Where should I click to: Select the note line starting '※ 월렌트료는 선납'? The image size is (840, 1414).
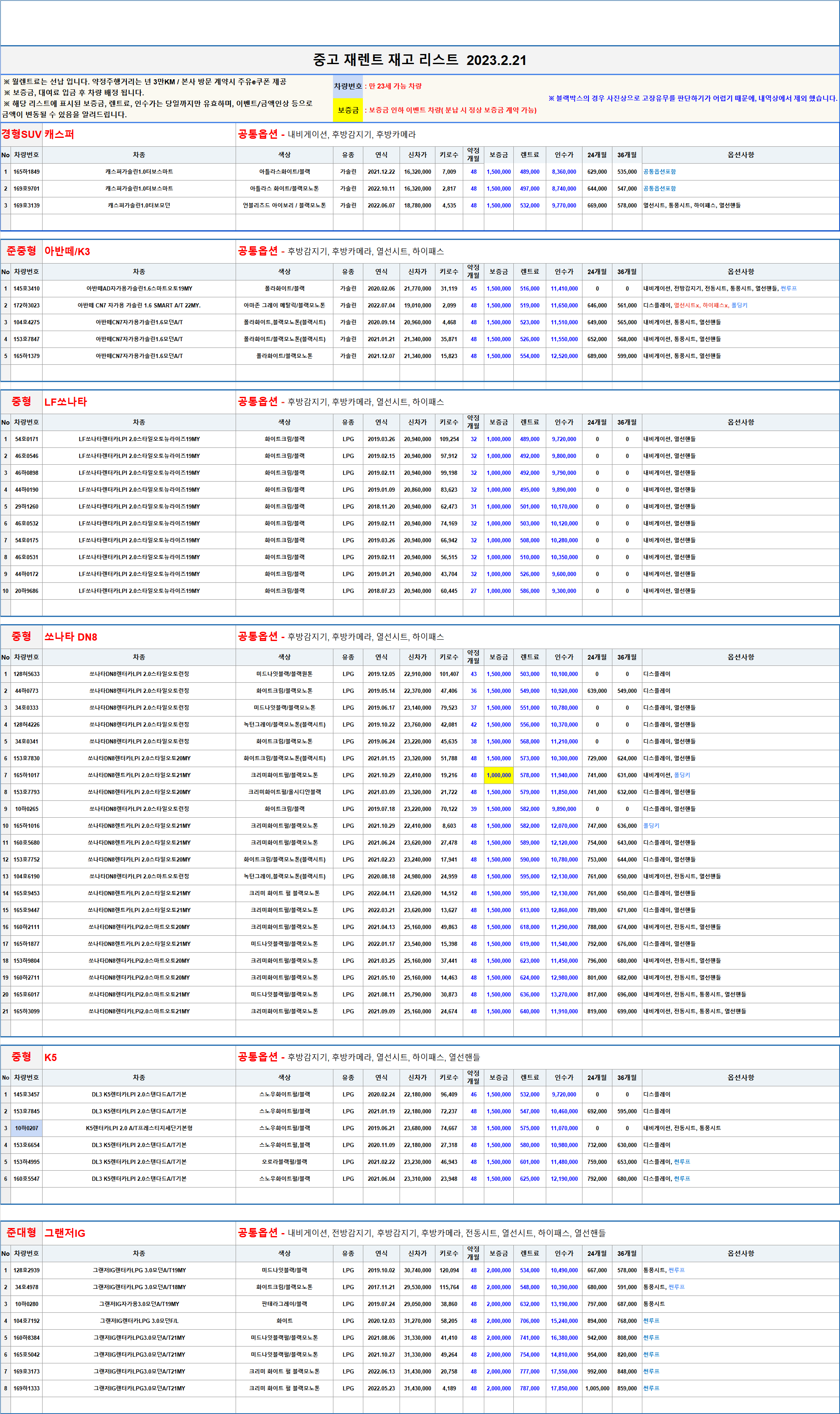pos(145,81)
